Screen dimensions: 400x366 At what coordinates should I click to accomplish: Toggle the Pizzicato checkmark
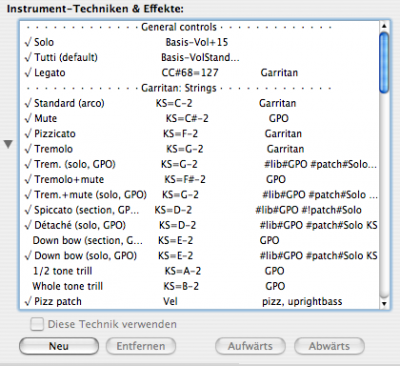tap(28, 134)
